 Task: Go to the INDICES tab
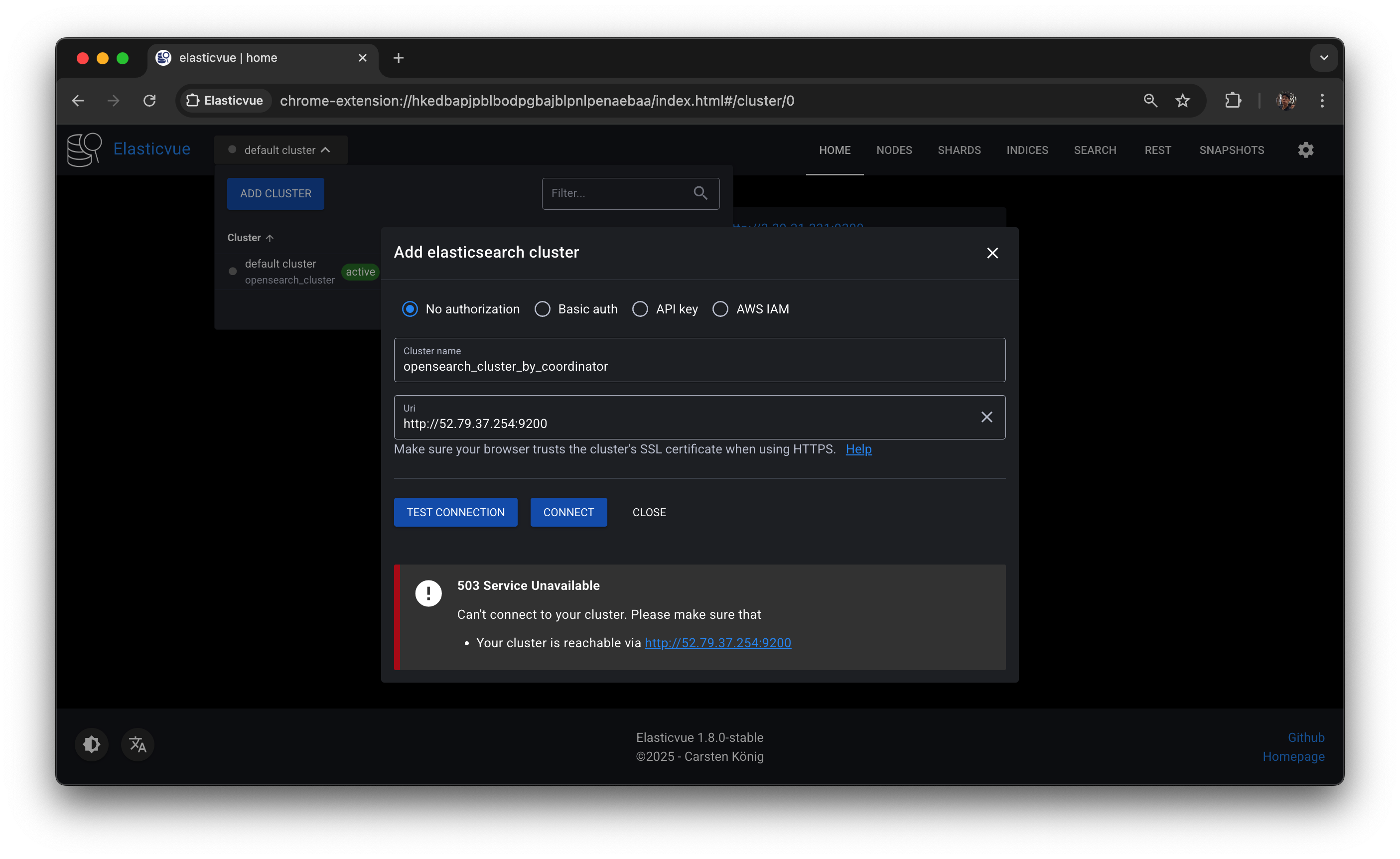coord(1027,150)
